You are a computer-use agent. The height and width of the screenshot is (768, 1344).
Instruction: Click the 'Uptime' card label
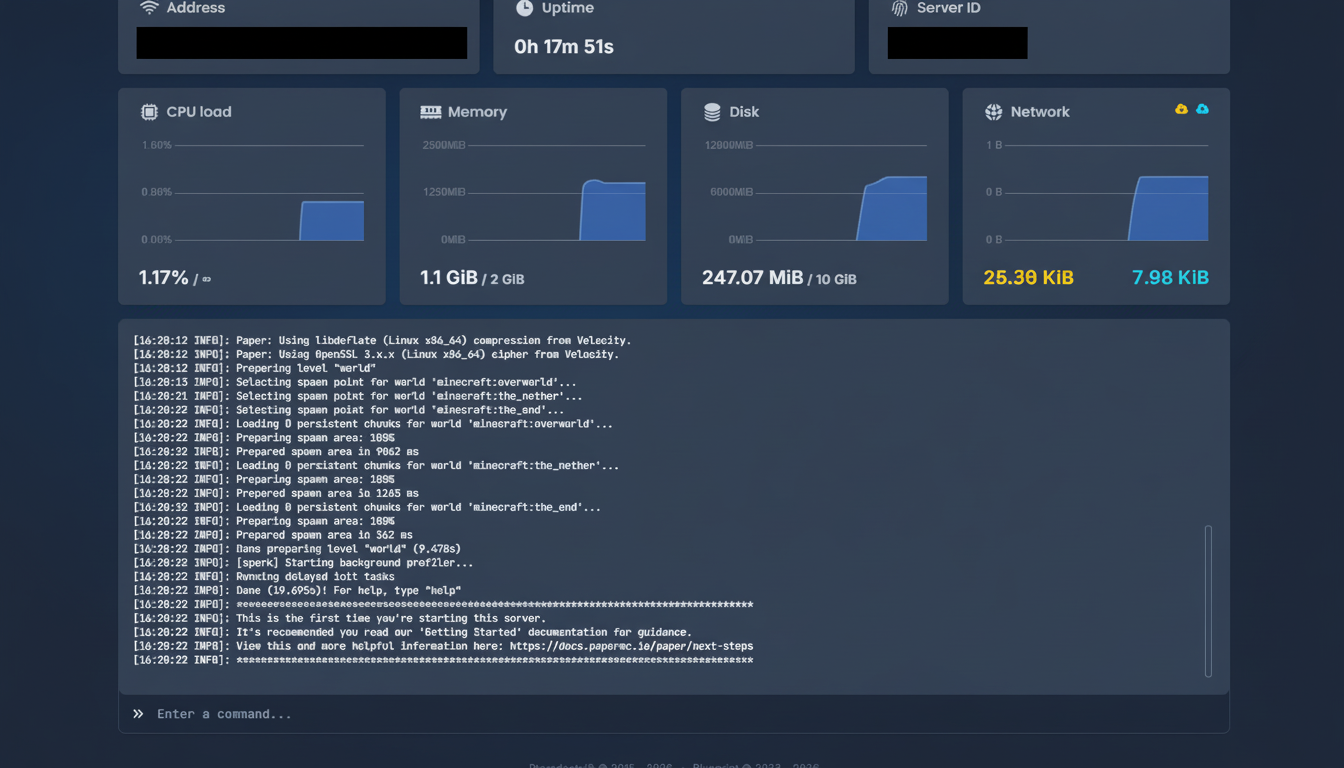568,8
